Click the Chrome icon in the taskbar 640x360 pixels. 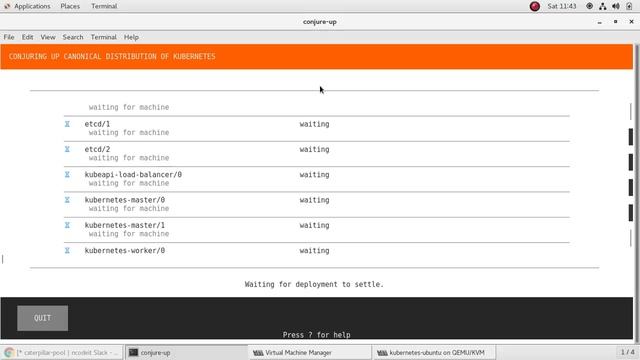(x=9, y=353)
